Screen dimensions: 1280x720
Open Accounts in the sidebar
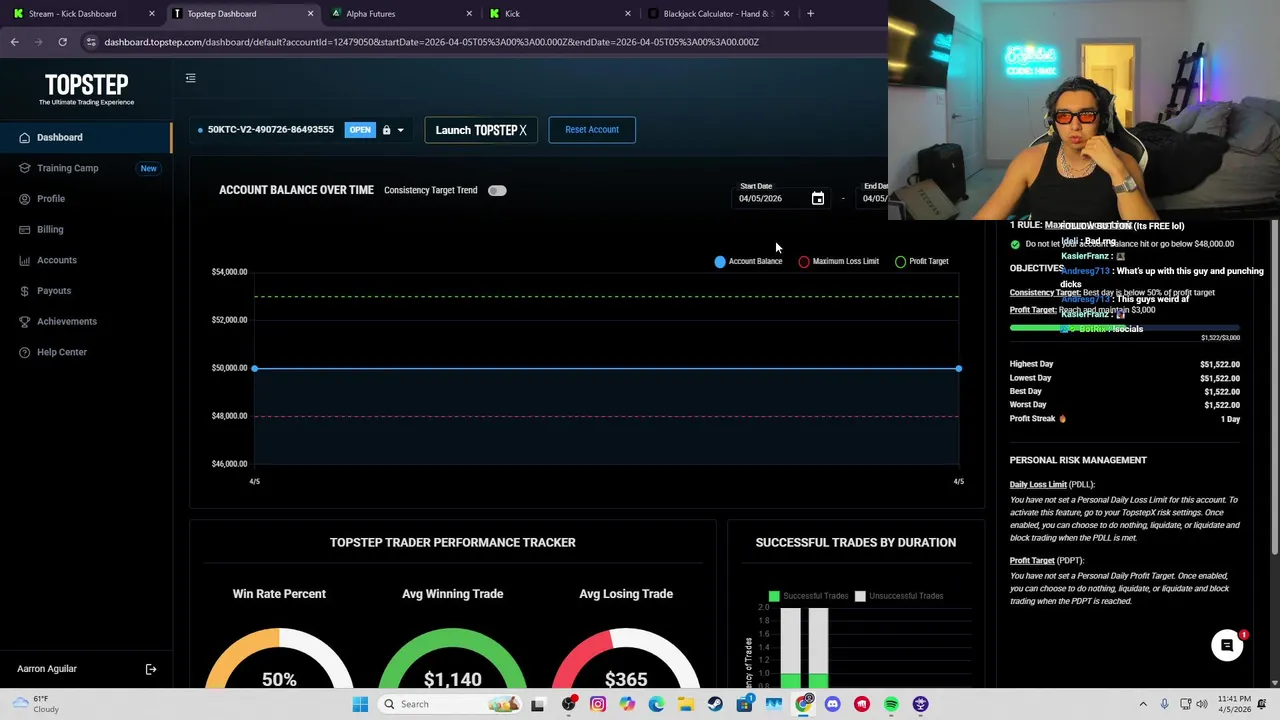pos(86,260)
